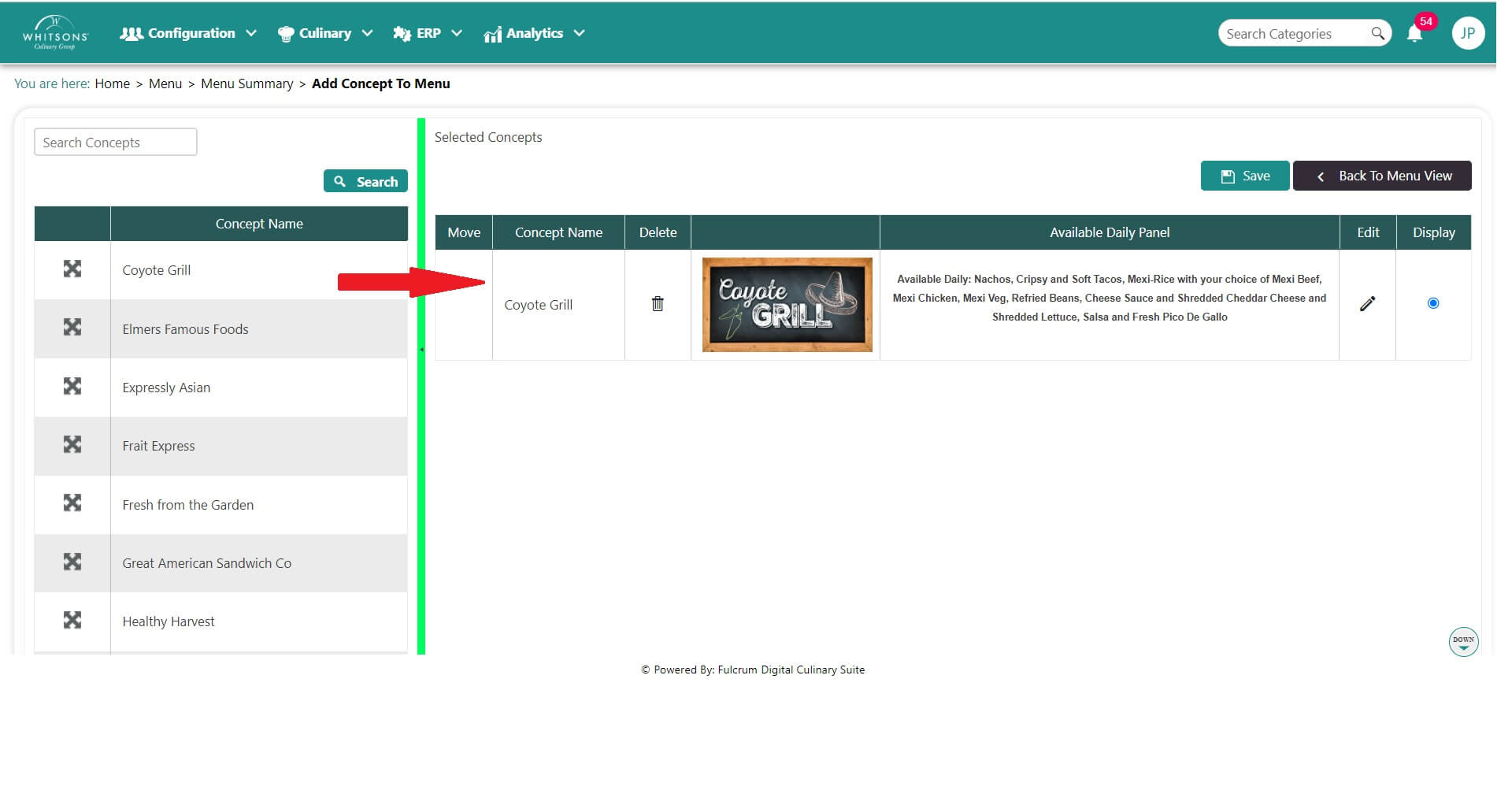
Task: Click the move icon beside Expressly Asian
Action: click(x=72, y=386)
